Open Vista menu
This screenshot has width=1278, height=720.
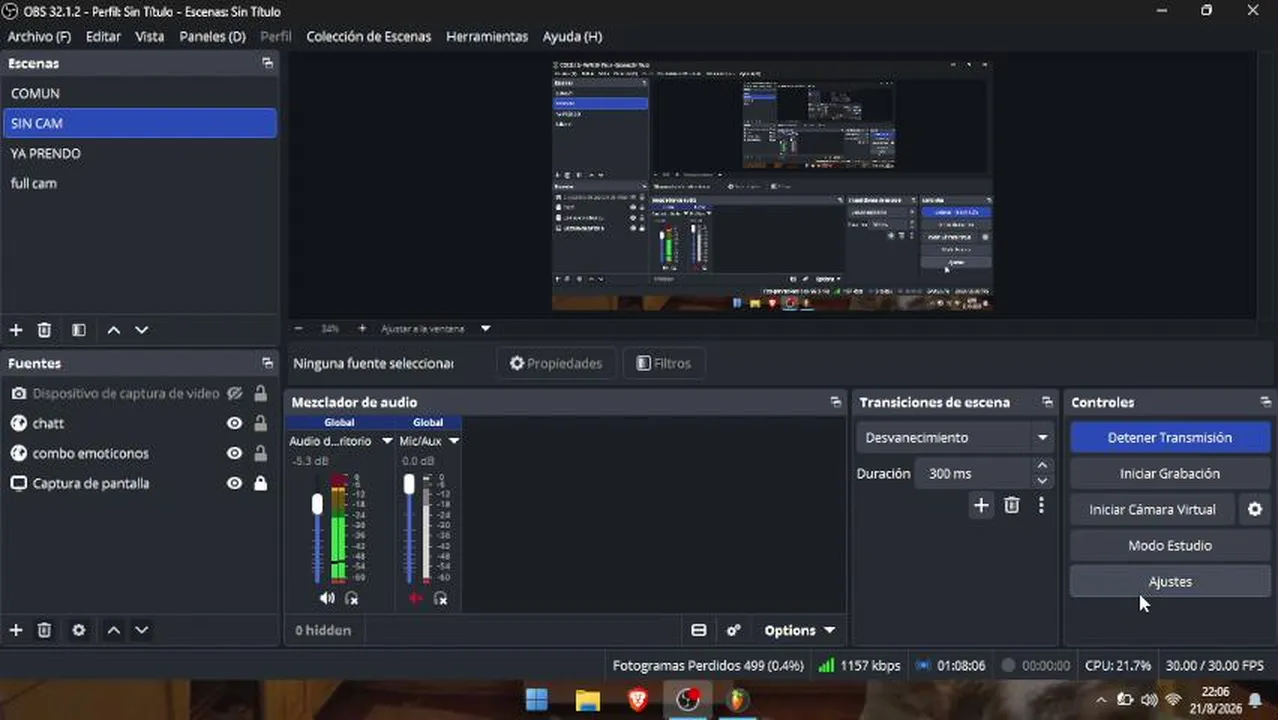150,36
